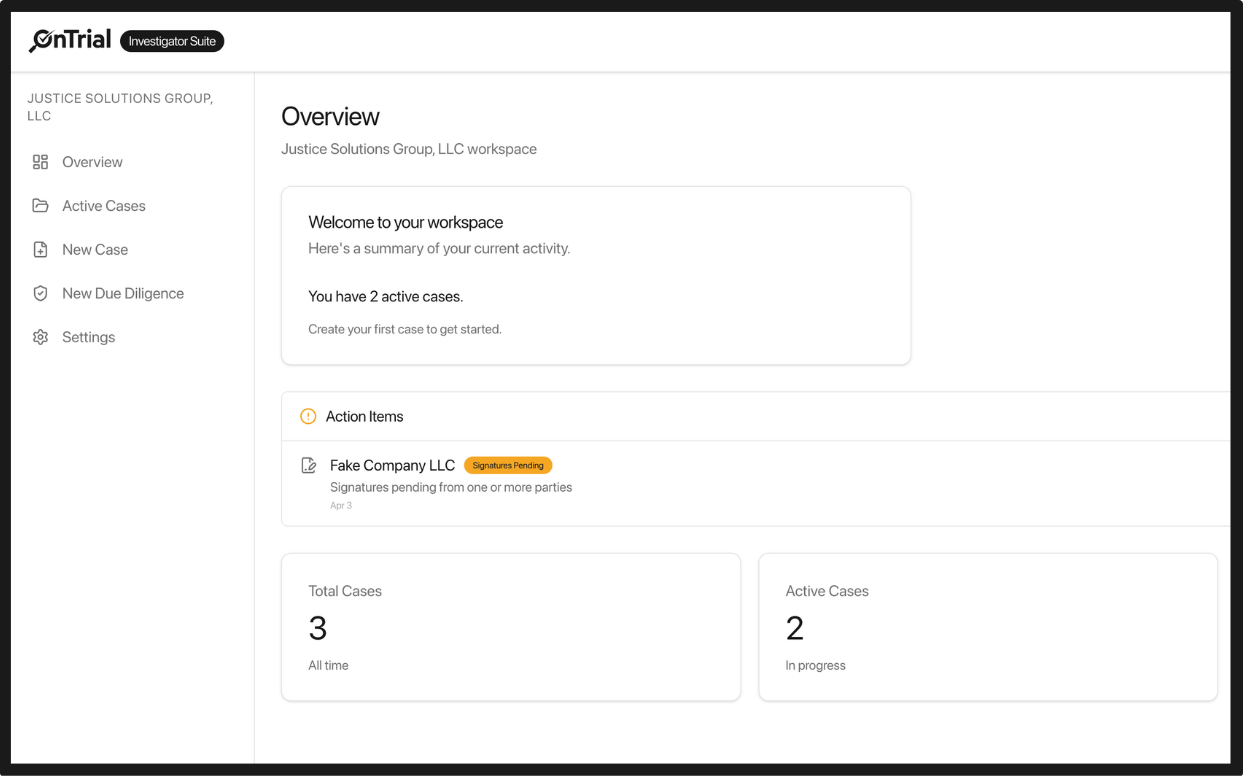This screenshot has width=1243, height=777.
Task: Click the Active Cases folder icon
Action: point(40,206)
